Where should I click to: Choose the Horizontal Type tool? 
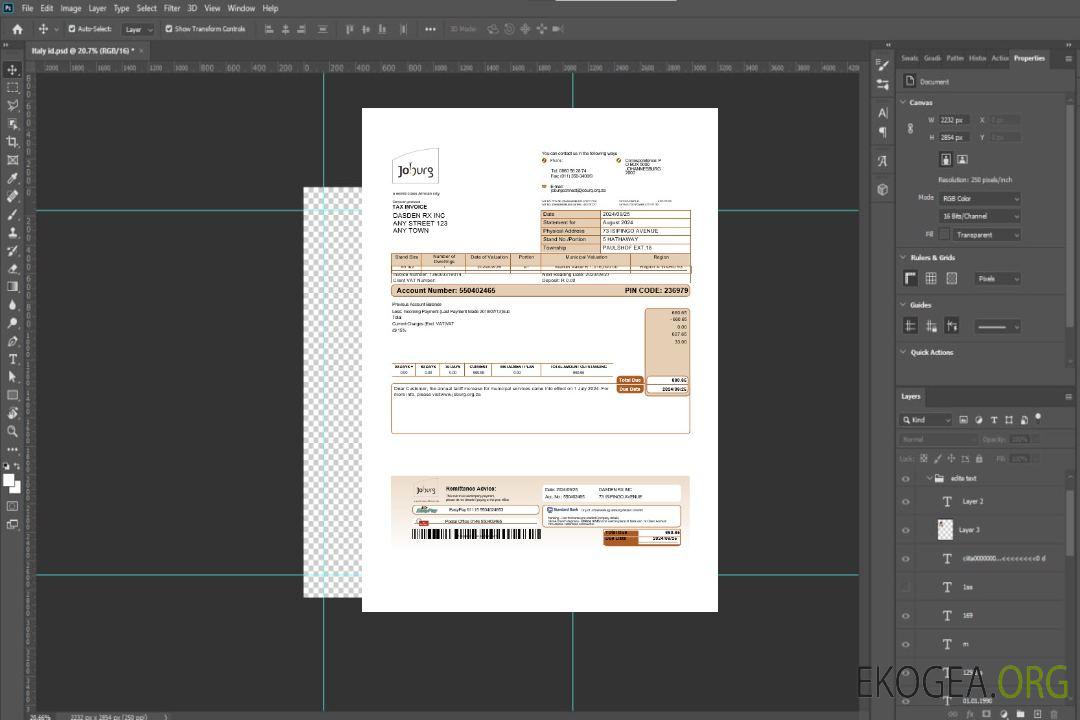pyautogui.click(x=13, y=359)
